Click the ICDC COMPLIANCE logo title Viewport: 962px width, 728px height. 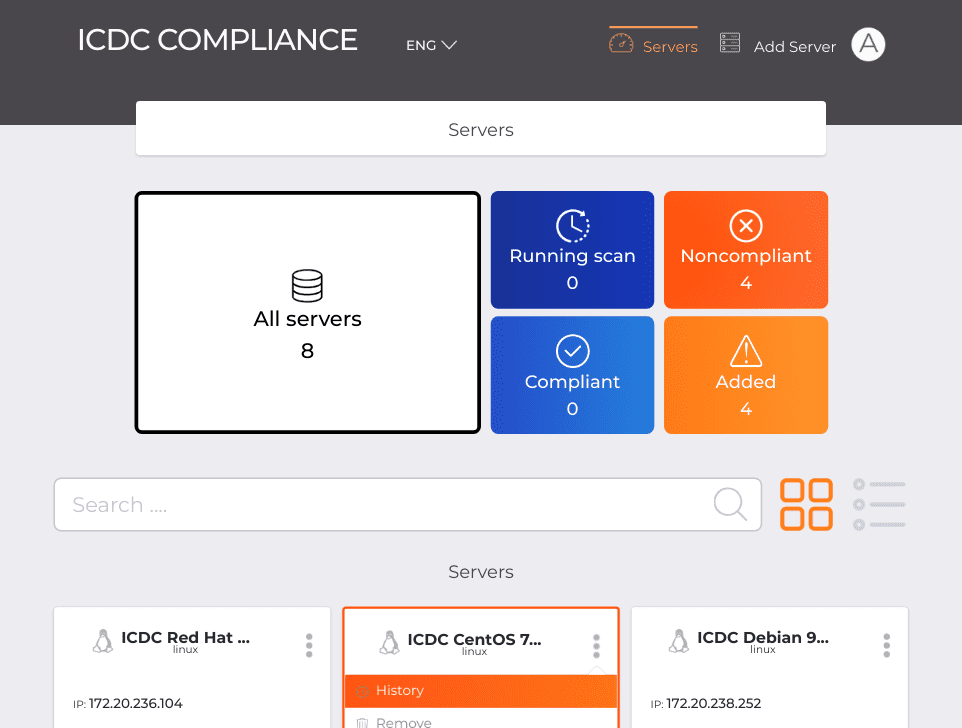(x=217, y=40)
